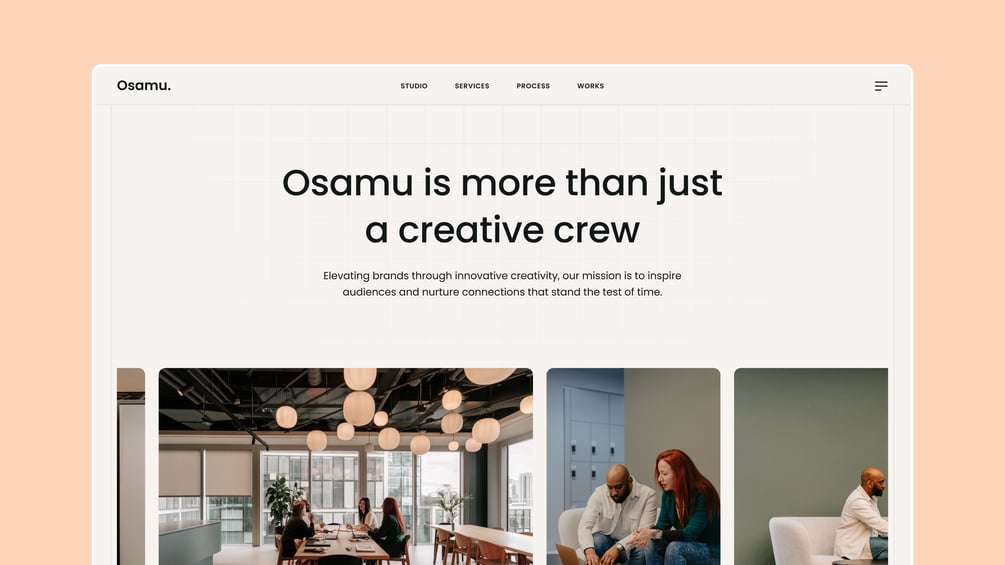This screenshot has height=565, width=1005.
Task: Click the headline 'Osamu is more than just'
Action: (502, 183)
